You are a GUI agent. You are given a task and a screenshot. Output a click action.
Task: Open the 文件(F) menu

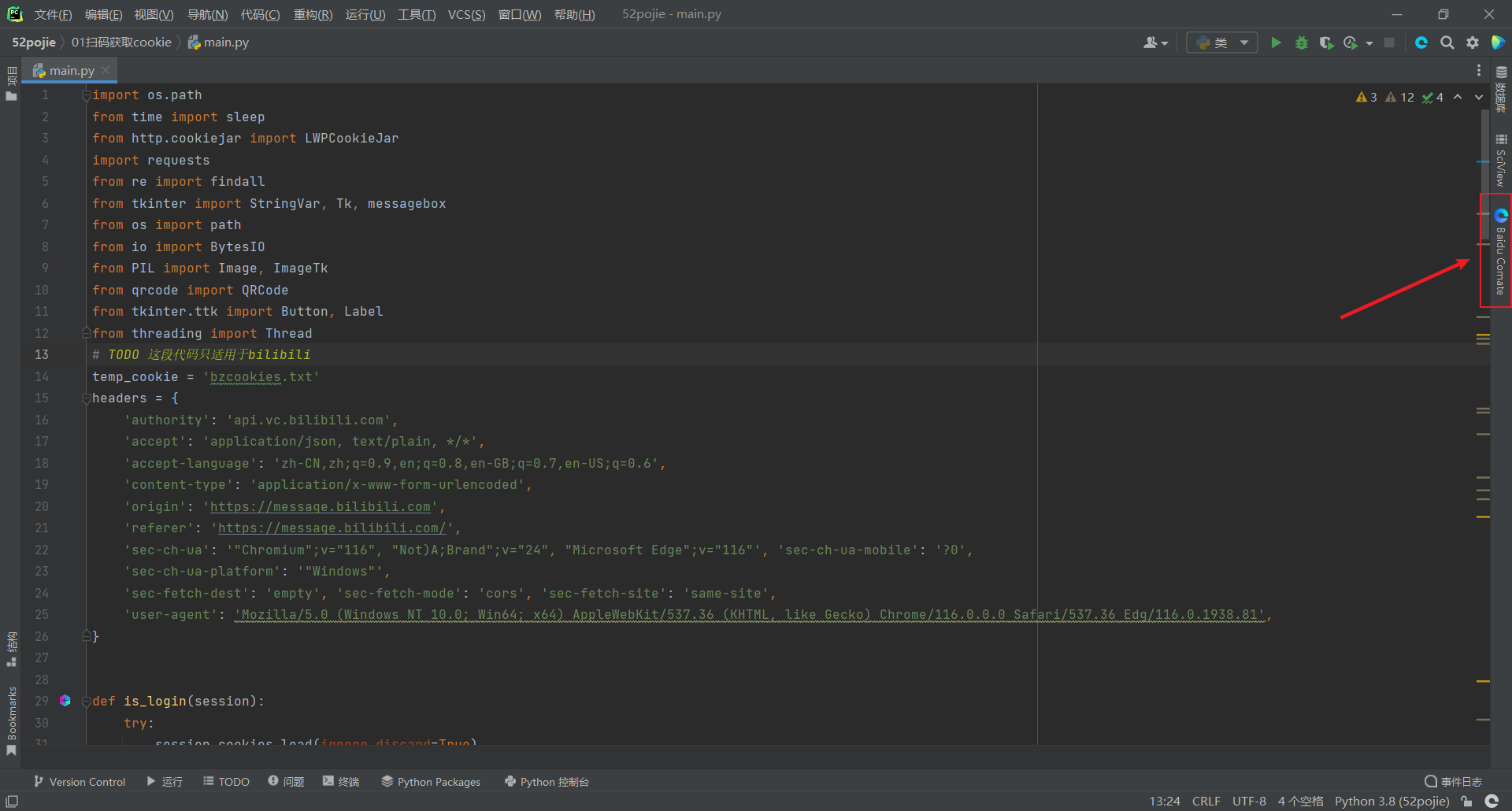coord(53,14)
